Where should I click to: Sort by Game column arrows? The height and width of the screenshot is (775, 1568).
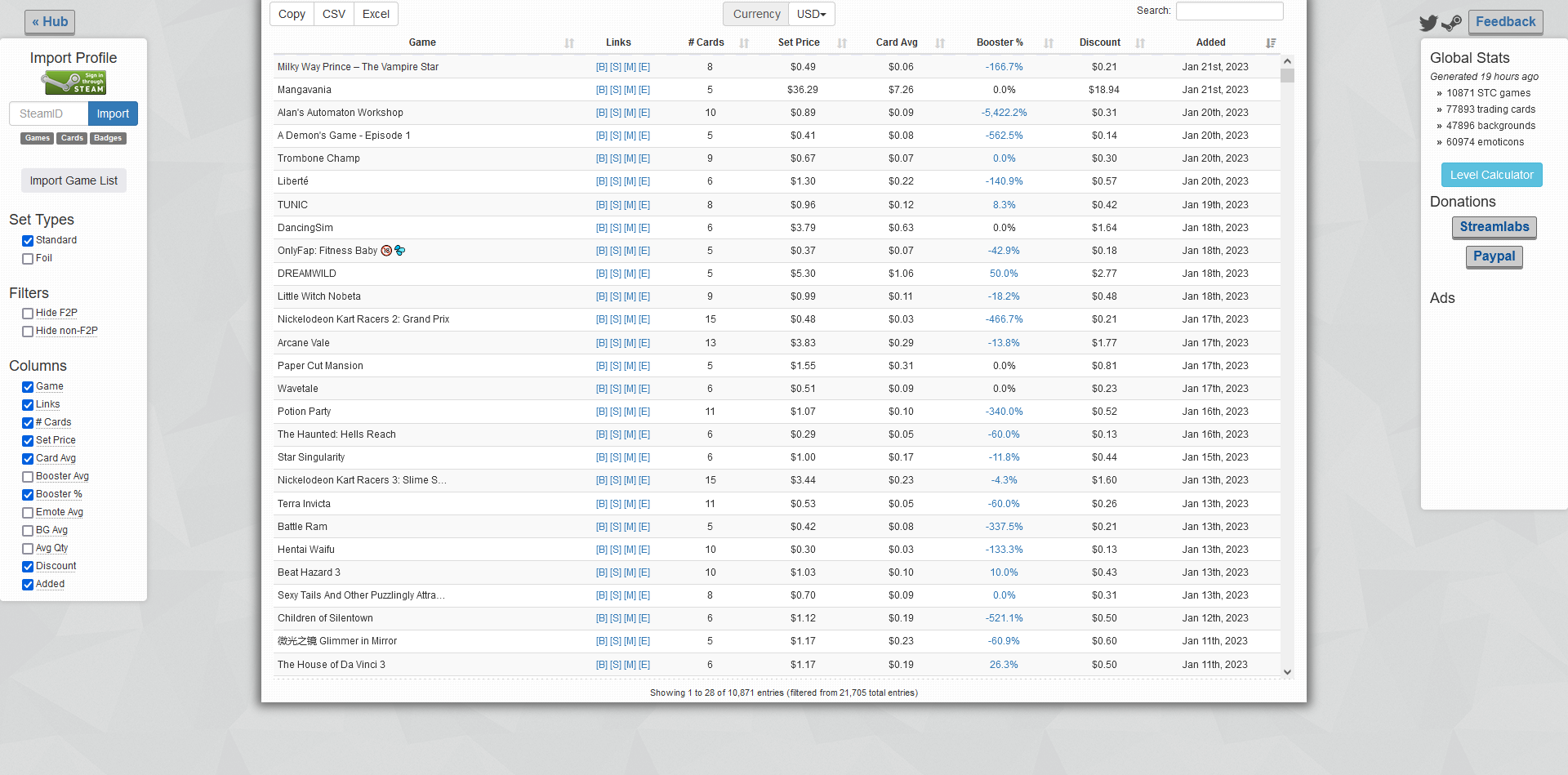(x=569, y=42)
